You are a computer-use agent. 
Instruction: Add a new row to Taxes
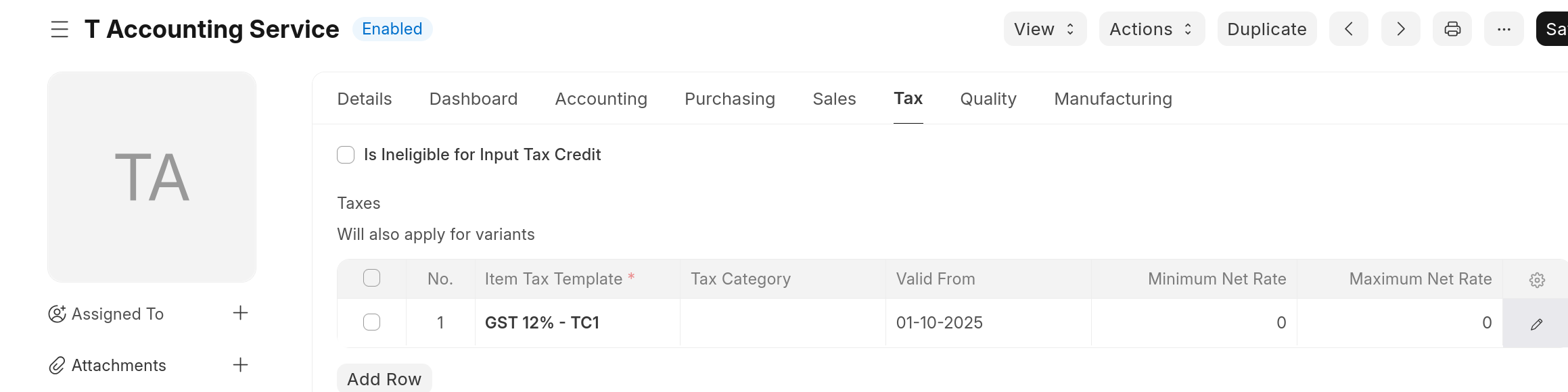pos(384,379)
